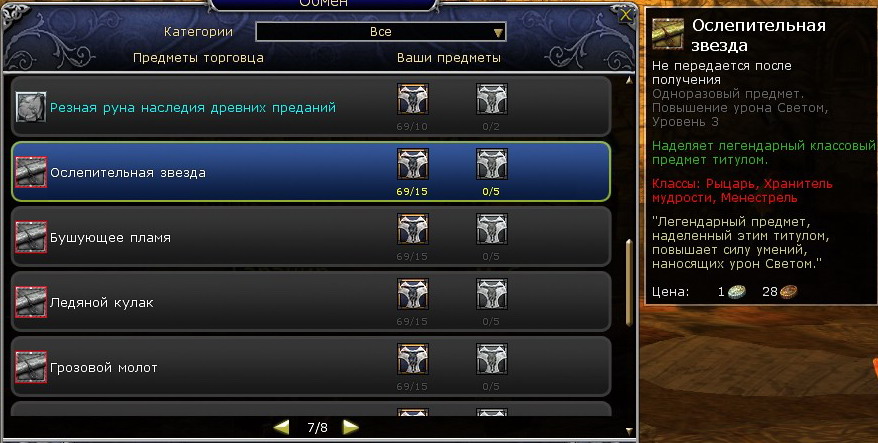Click the Бушующее пламя scroll icon
The height and width of the screenshot is (443, 878).
tap(31, 237)
